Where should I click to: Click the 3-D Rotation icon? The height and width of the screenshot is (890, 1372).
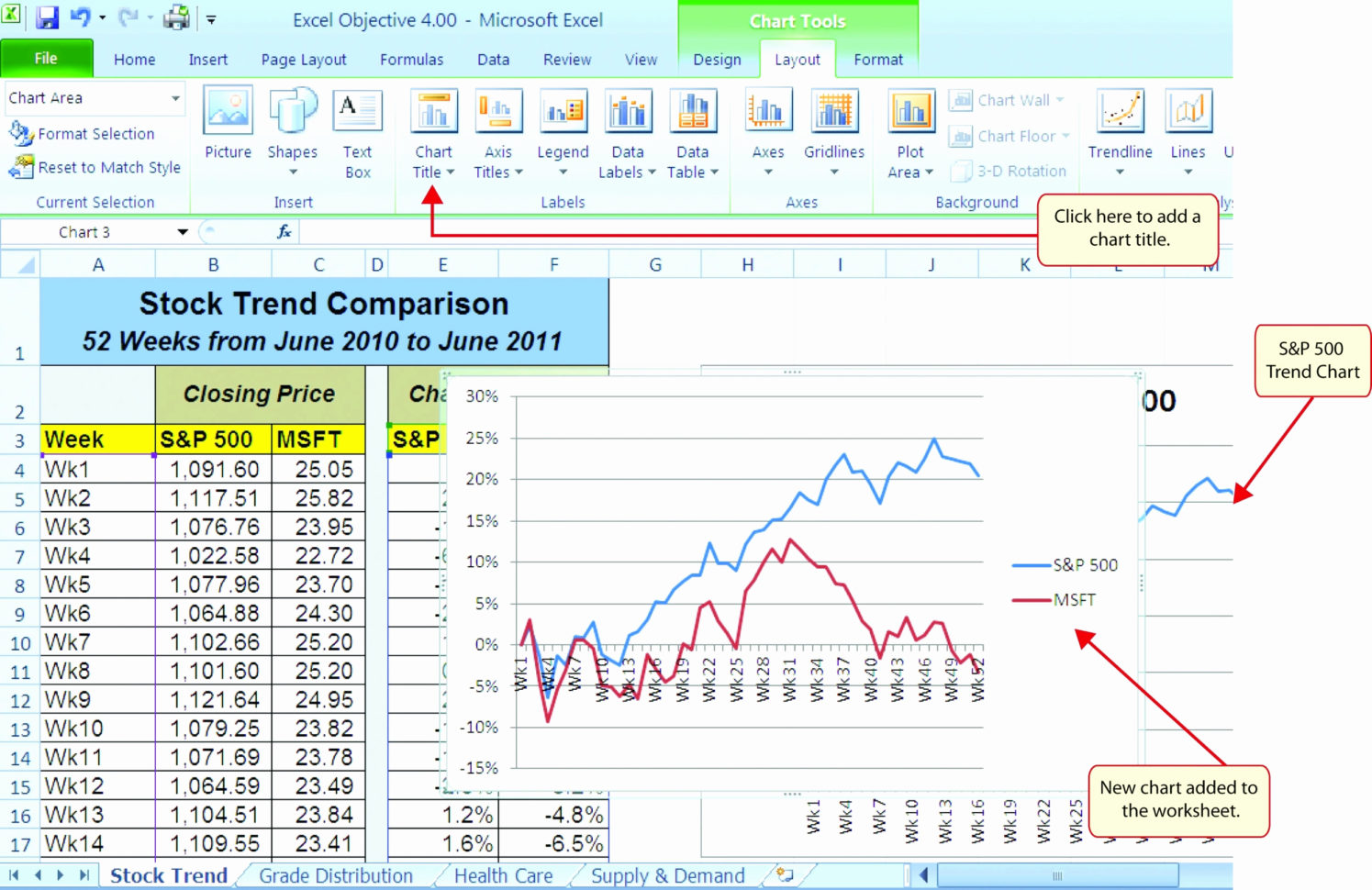[x=961, y=172]
